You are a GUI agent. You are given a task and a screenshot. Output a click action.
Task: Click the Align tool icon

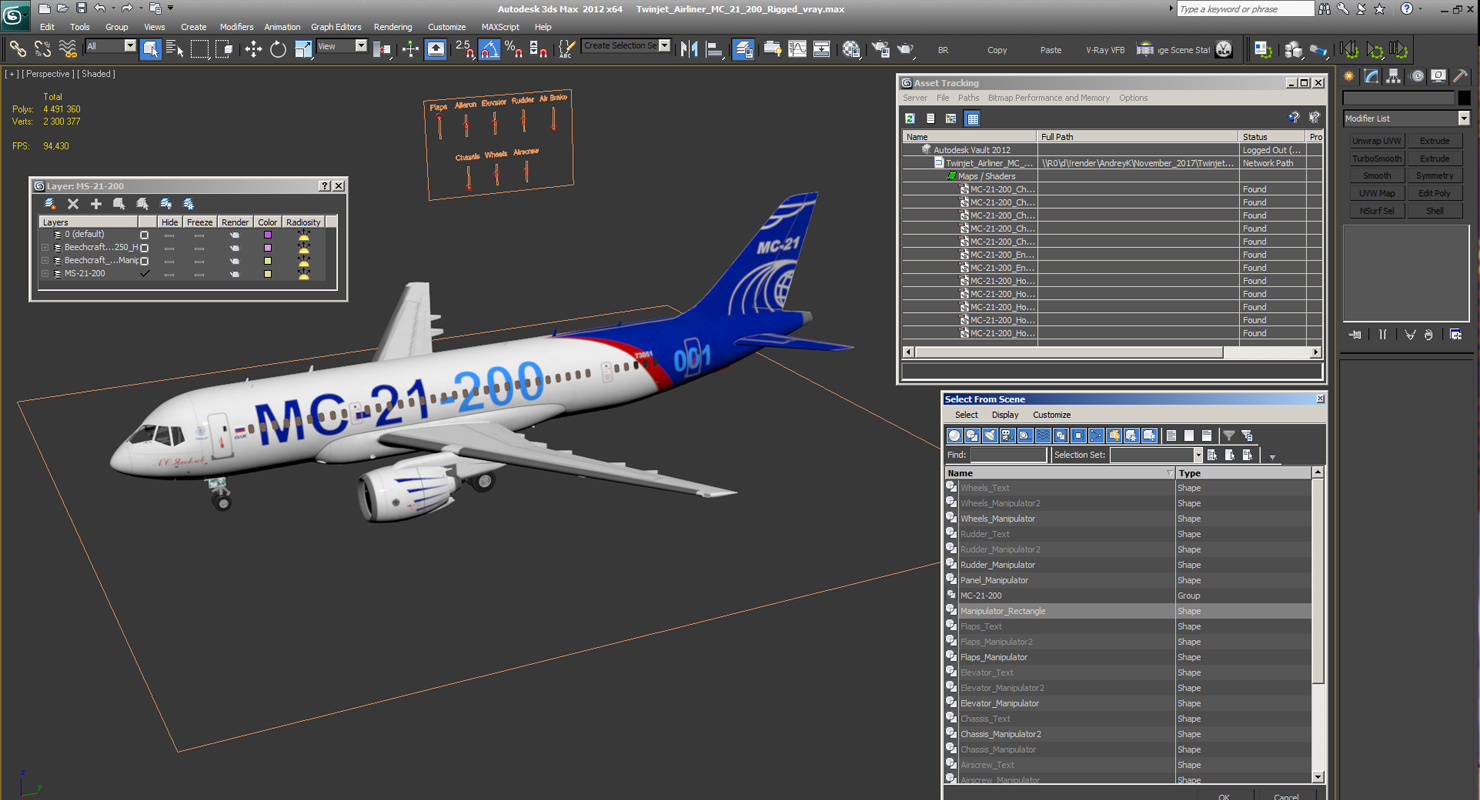pos(714,48)
